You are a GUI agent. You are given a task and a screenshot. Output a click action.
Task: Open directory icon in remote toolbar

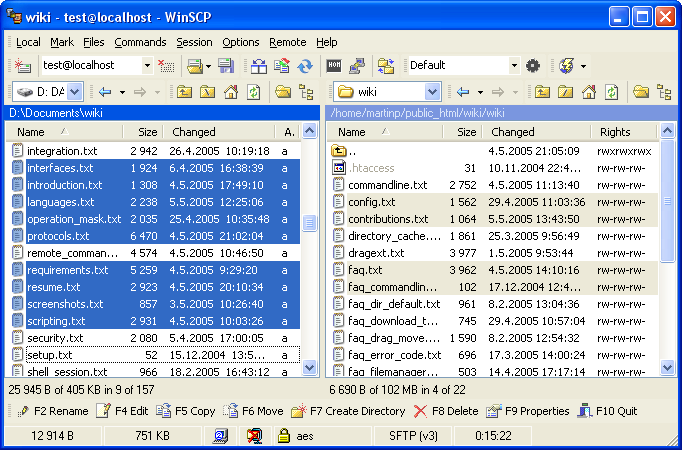(x=641, y=92)
